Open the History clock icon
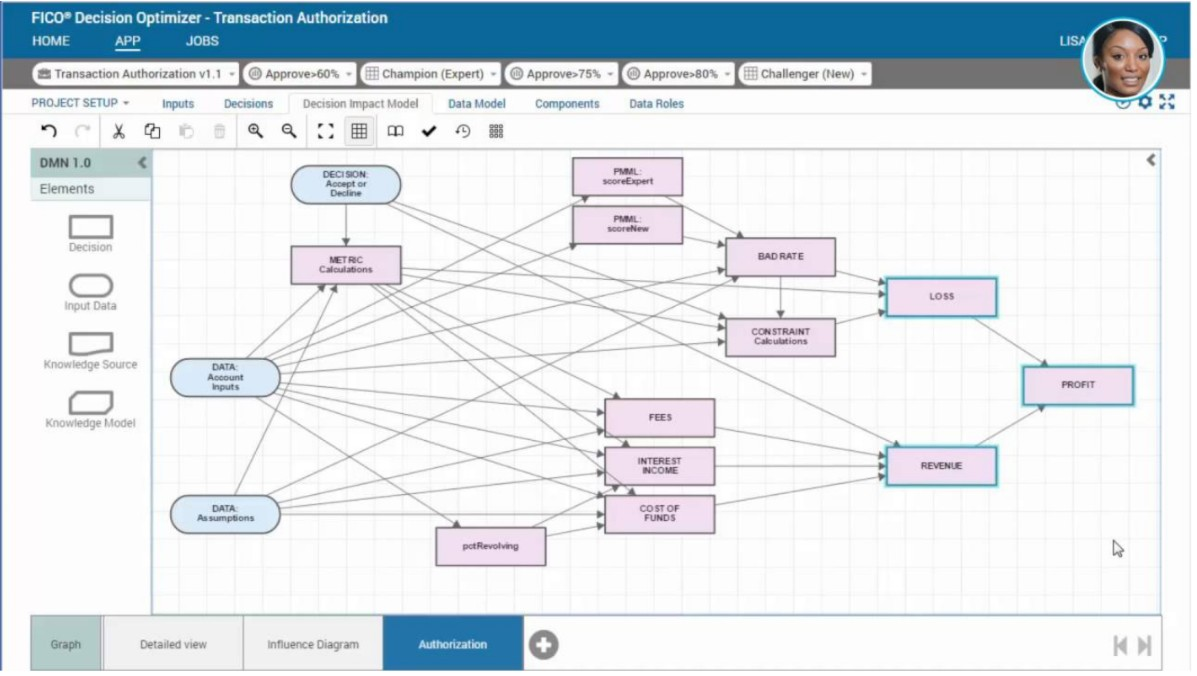 coord(463,131)
